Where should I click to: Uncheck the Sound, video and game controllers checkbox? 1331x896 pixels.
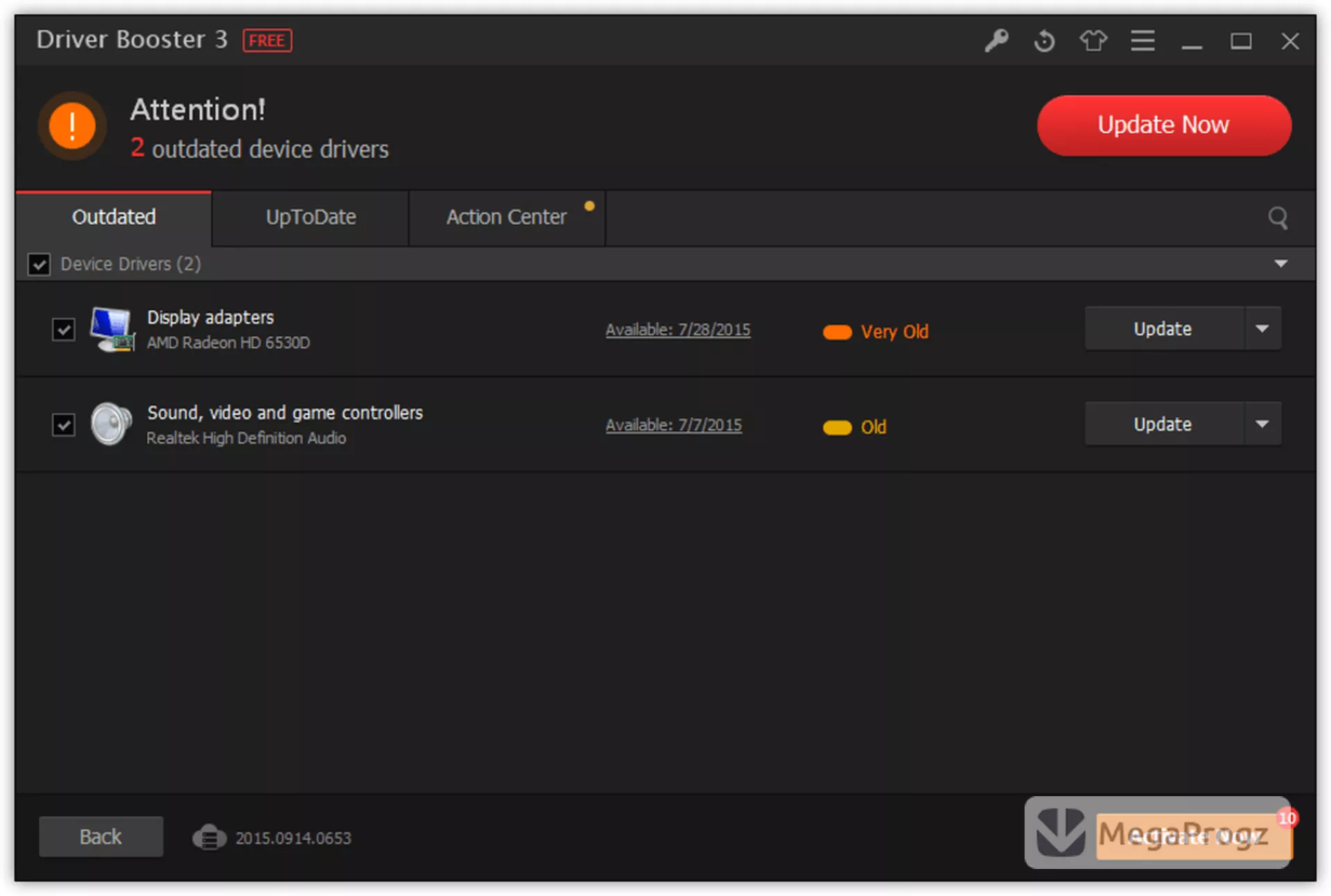[x=64, y=424]
